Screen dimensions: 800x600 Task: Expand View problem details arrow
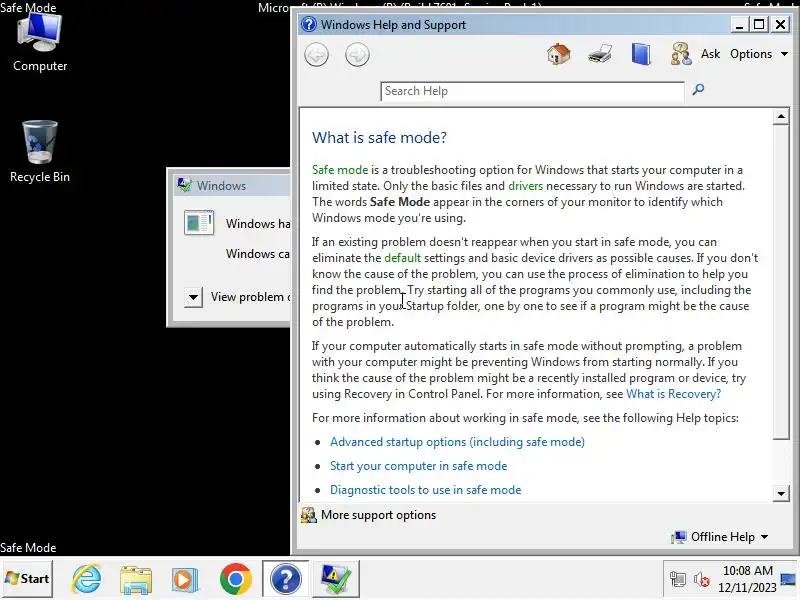193,297
